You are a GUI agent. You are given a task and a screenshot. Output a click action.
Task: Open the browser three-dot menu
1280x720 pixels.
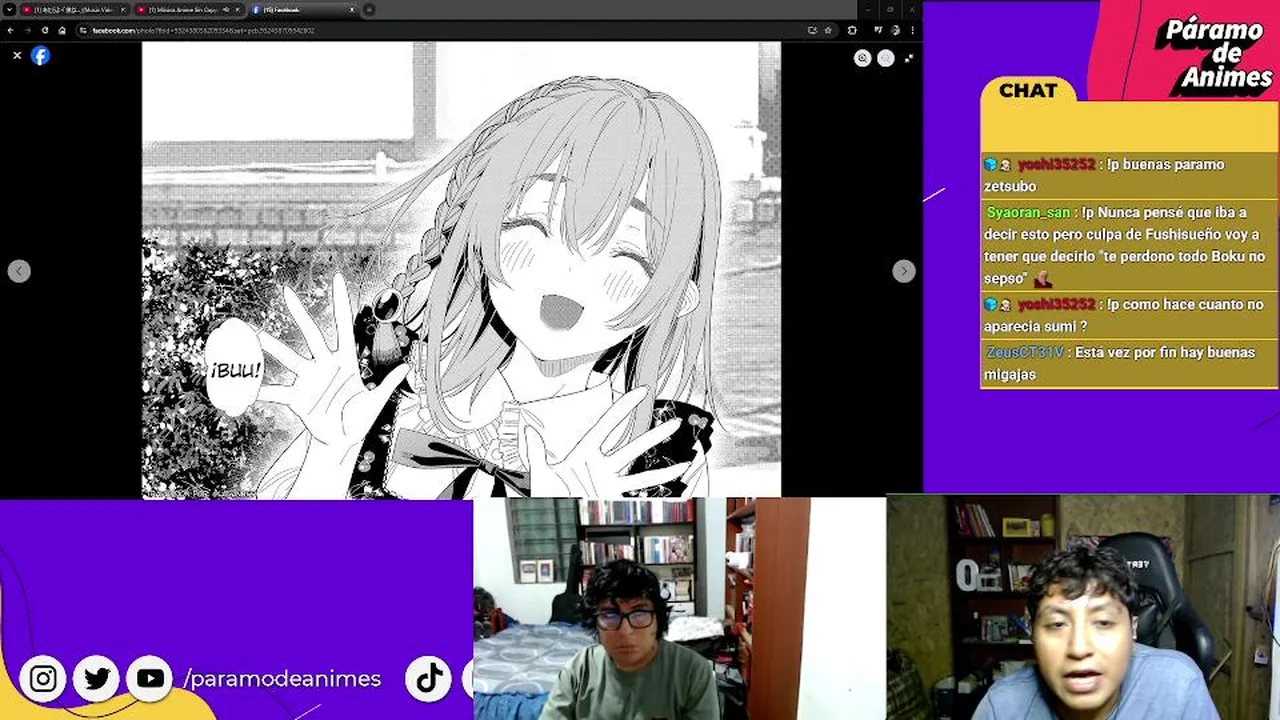click(x=911, y=30)
